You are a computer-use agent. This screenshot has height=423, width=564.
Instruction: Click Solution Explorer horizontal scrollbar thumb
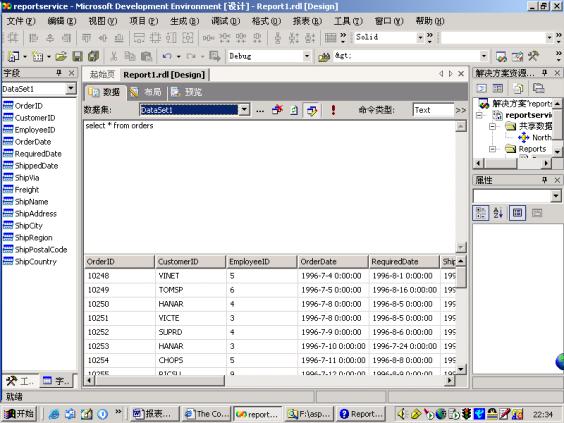click(x=501, y=164)
